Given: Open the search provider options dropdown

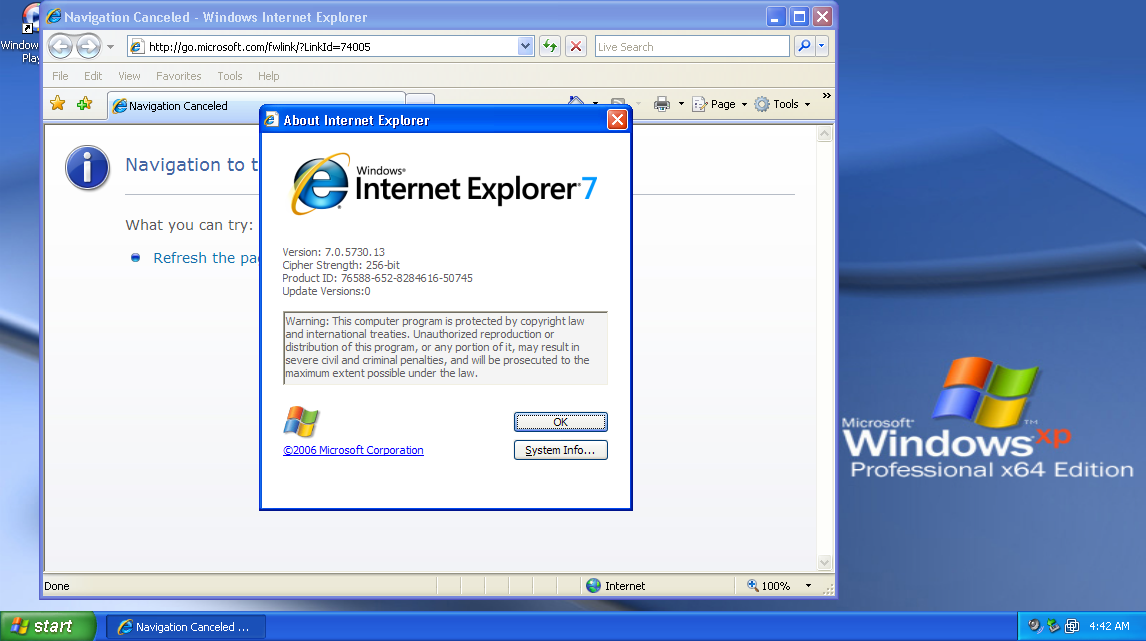Looking at the screenshot, I should [821, 46].
